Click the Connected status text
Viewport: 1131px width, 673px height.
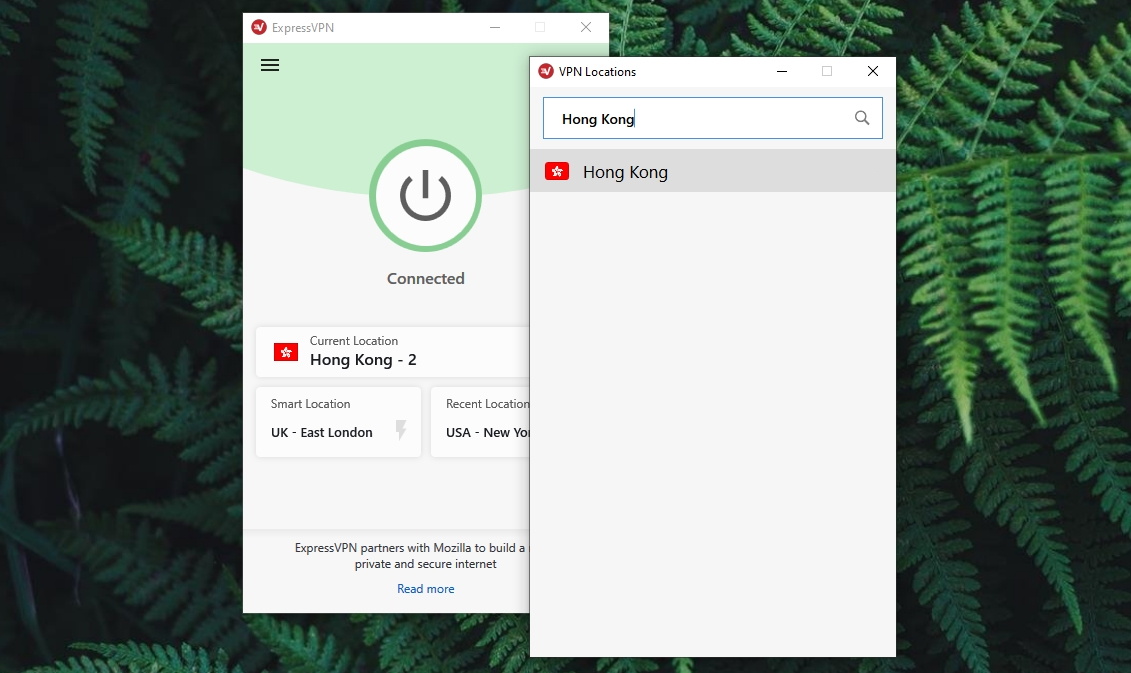[426, 278]
